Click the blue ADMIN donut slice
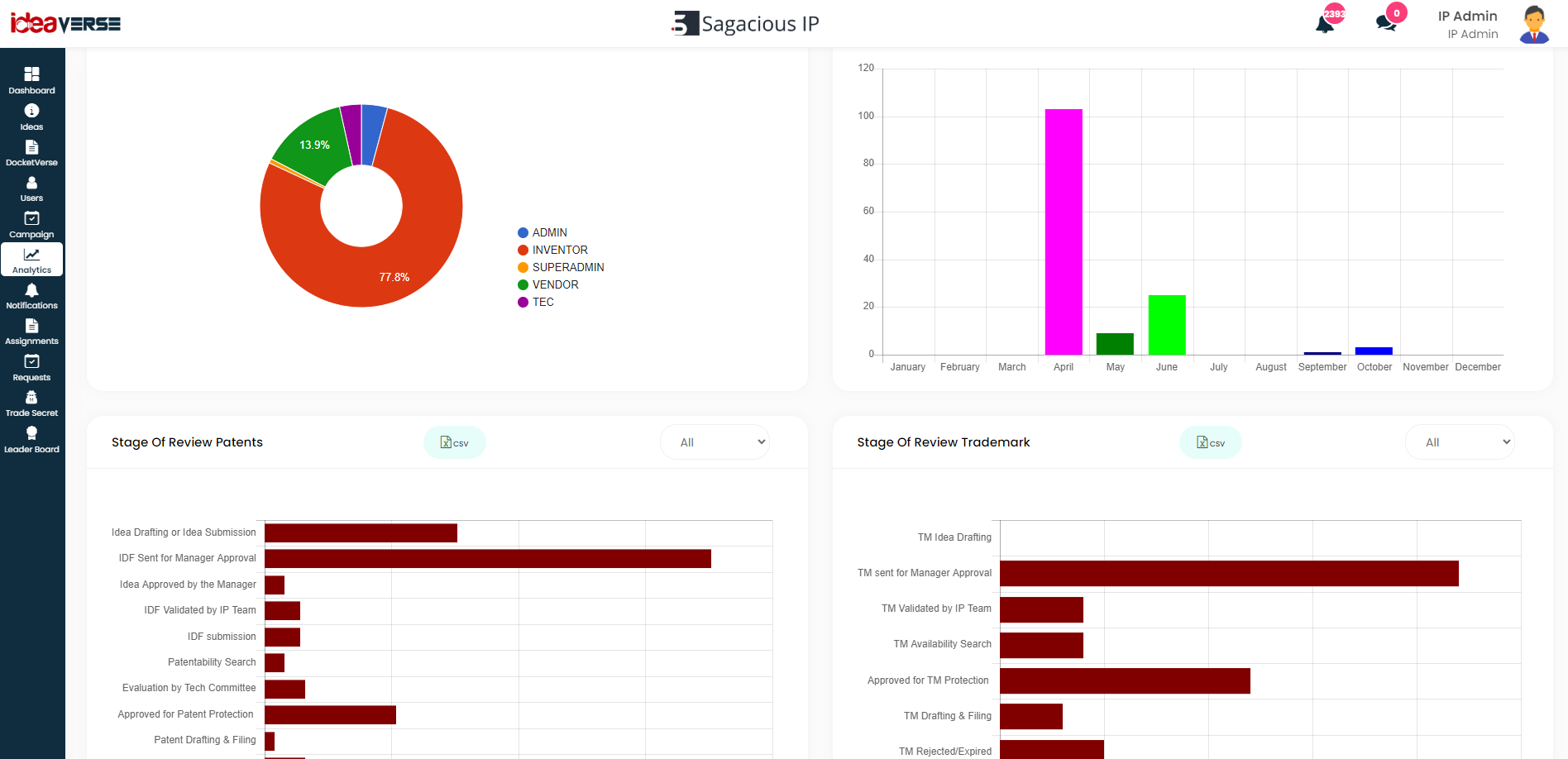1568x759 pixels. 371,134
